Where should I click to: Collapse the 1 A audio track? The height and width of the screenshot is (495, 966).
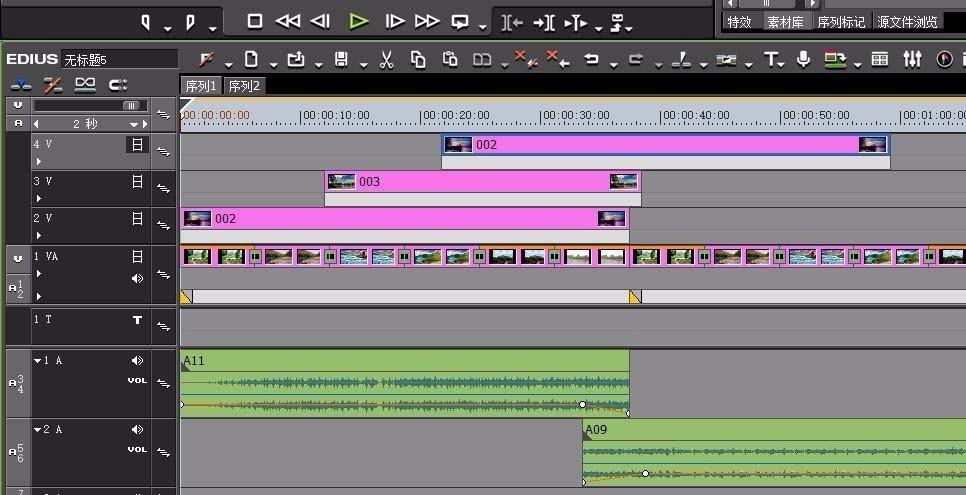(38, 361)
